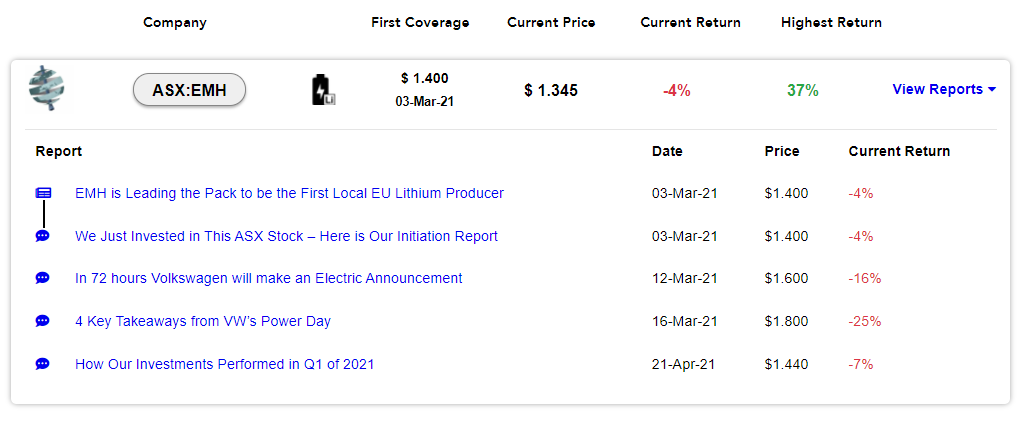Open '4 Key Takeaways from VW's Power Day'

pos(203,321)
